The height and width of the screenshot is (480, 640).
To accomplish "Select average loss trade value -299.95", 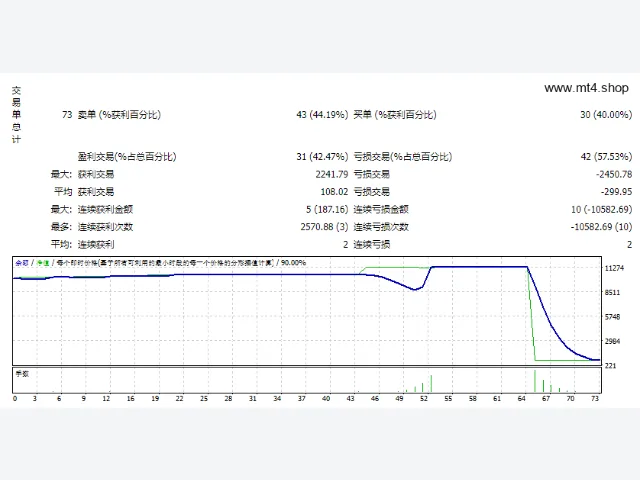I will [616, 192].
